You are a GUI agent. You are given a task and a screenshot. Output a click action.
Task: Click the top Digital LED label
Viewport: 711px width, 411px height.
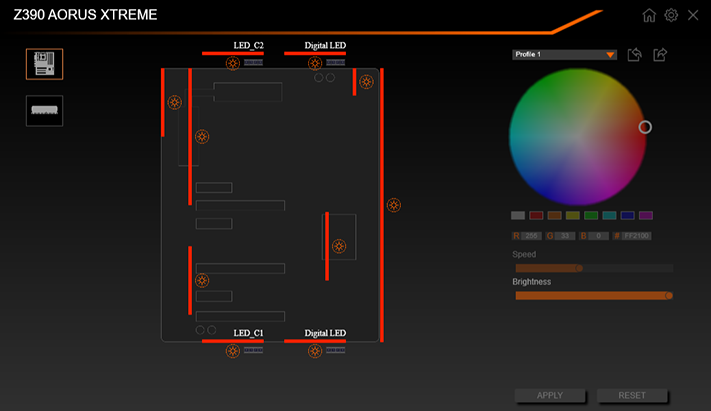(x=325, y=45)
